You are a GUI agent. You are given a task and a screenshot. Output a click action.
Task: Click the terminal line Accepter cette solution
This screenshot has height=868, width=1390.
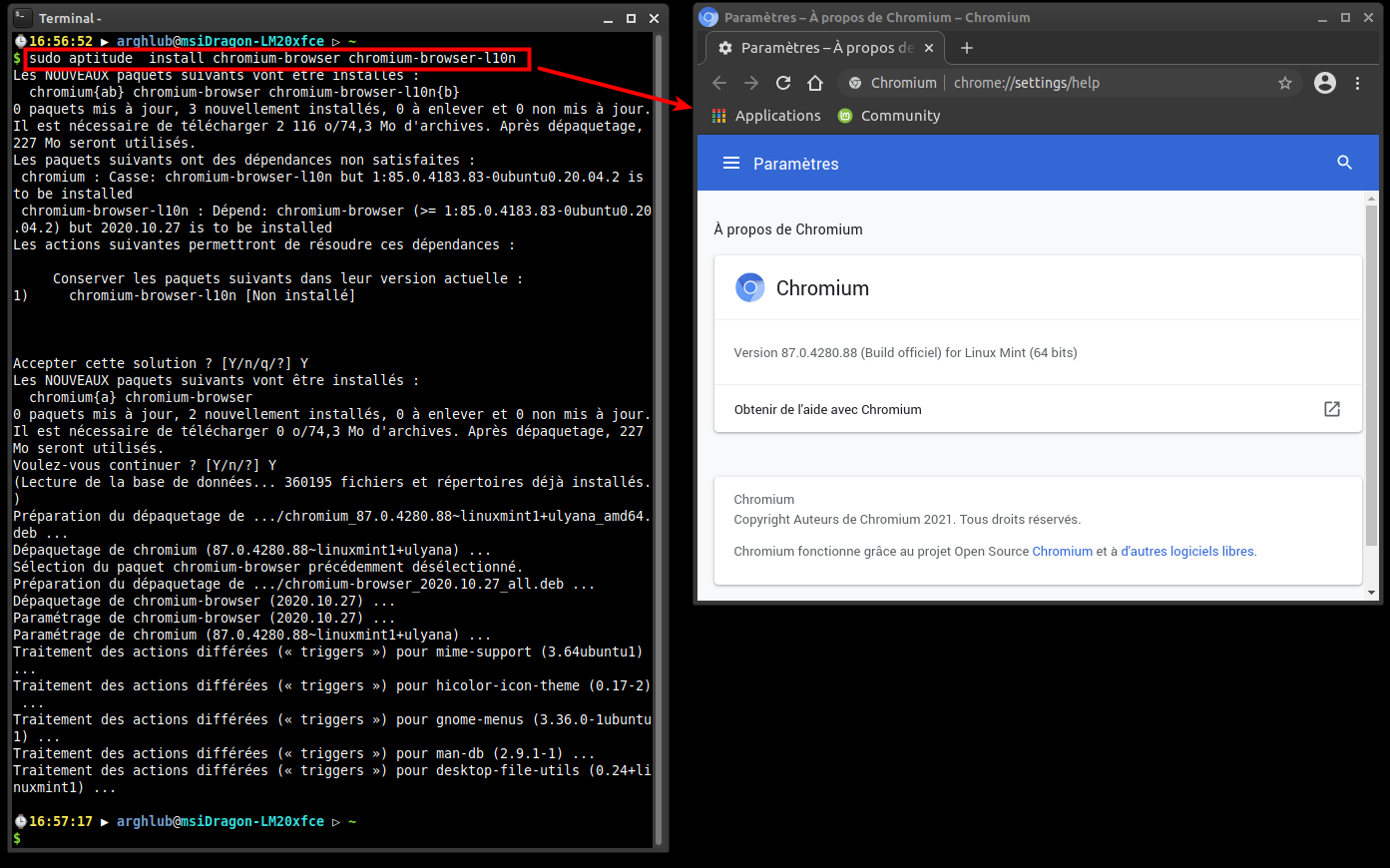click(161, 363)
